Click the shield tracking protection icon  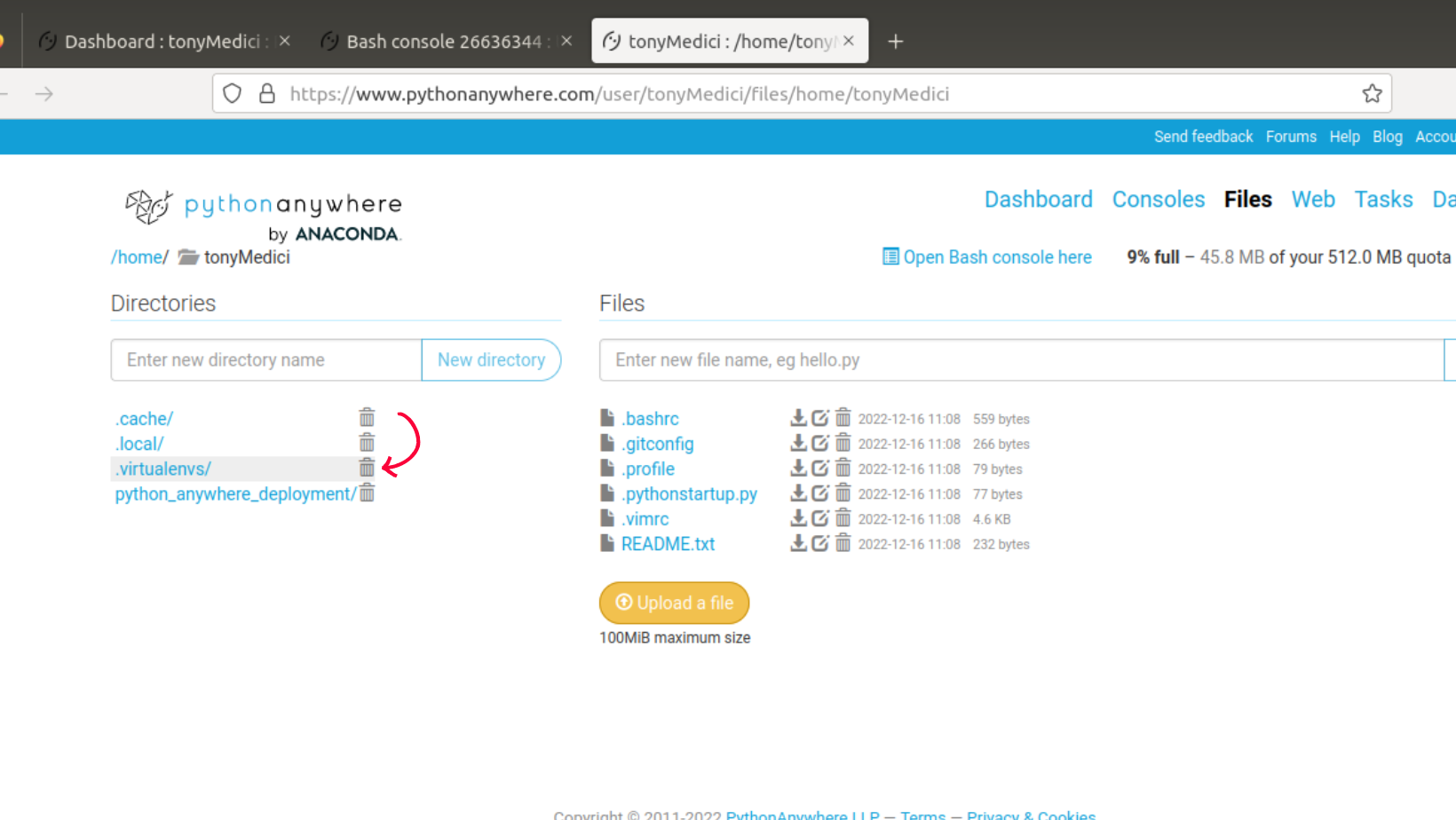click(232, 93)
